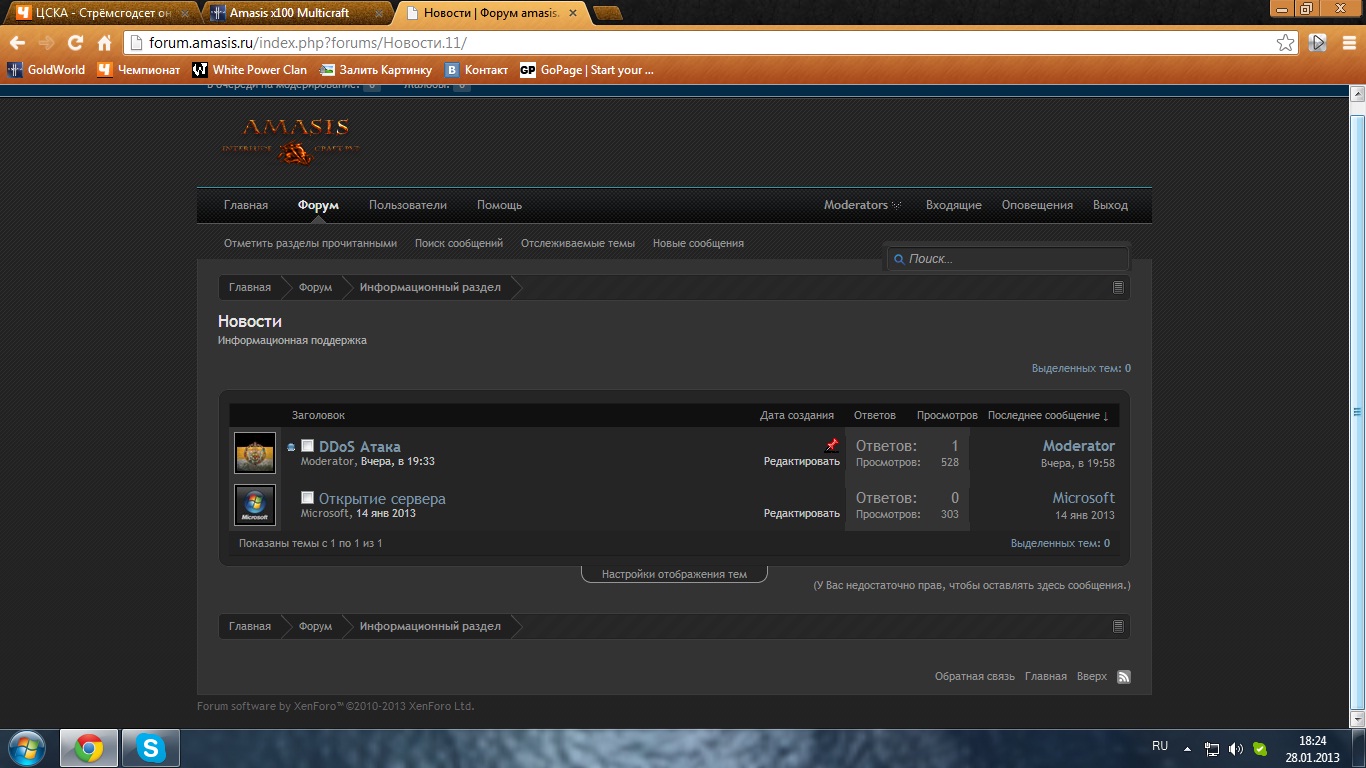Open the GoldWorld bookmark

tap(47, 70)
